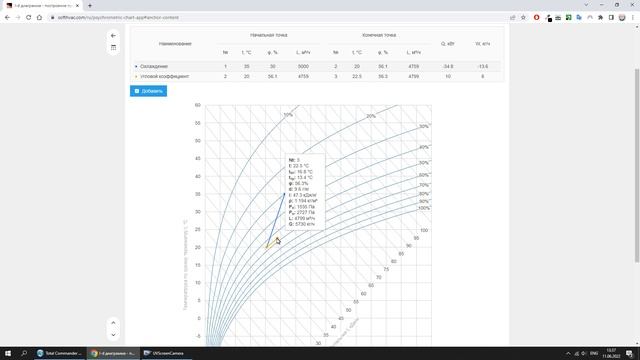Switch to Total Commander in the taskbar

[x=60, y=353]
